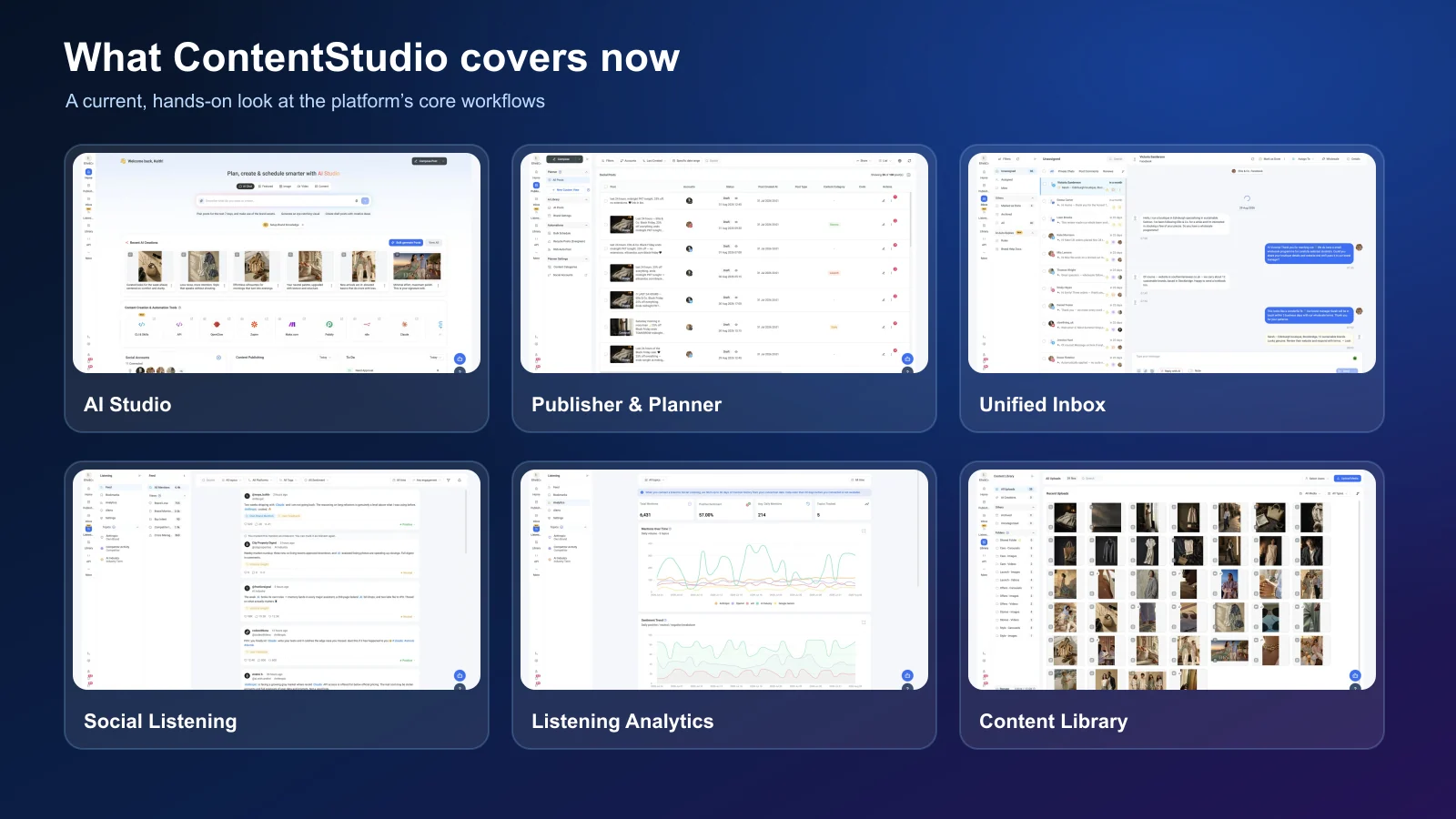The width and height of the screenshot is (1456, 819).
Task: Collapse the Automations section in Publisher sidebar
Action: tap(586, 226)
